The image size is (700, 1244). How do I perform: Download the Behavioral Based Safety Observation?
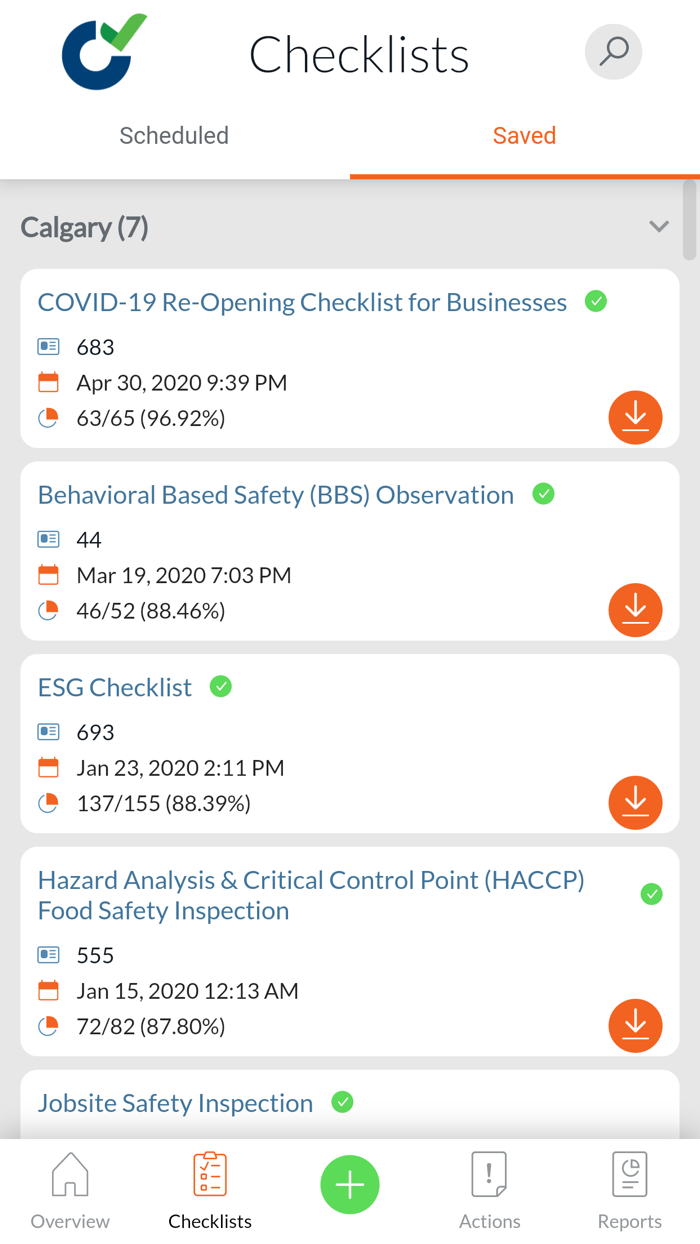point(635,610)
